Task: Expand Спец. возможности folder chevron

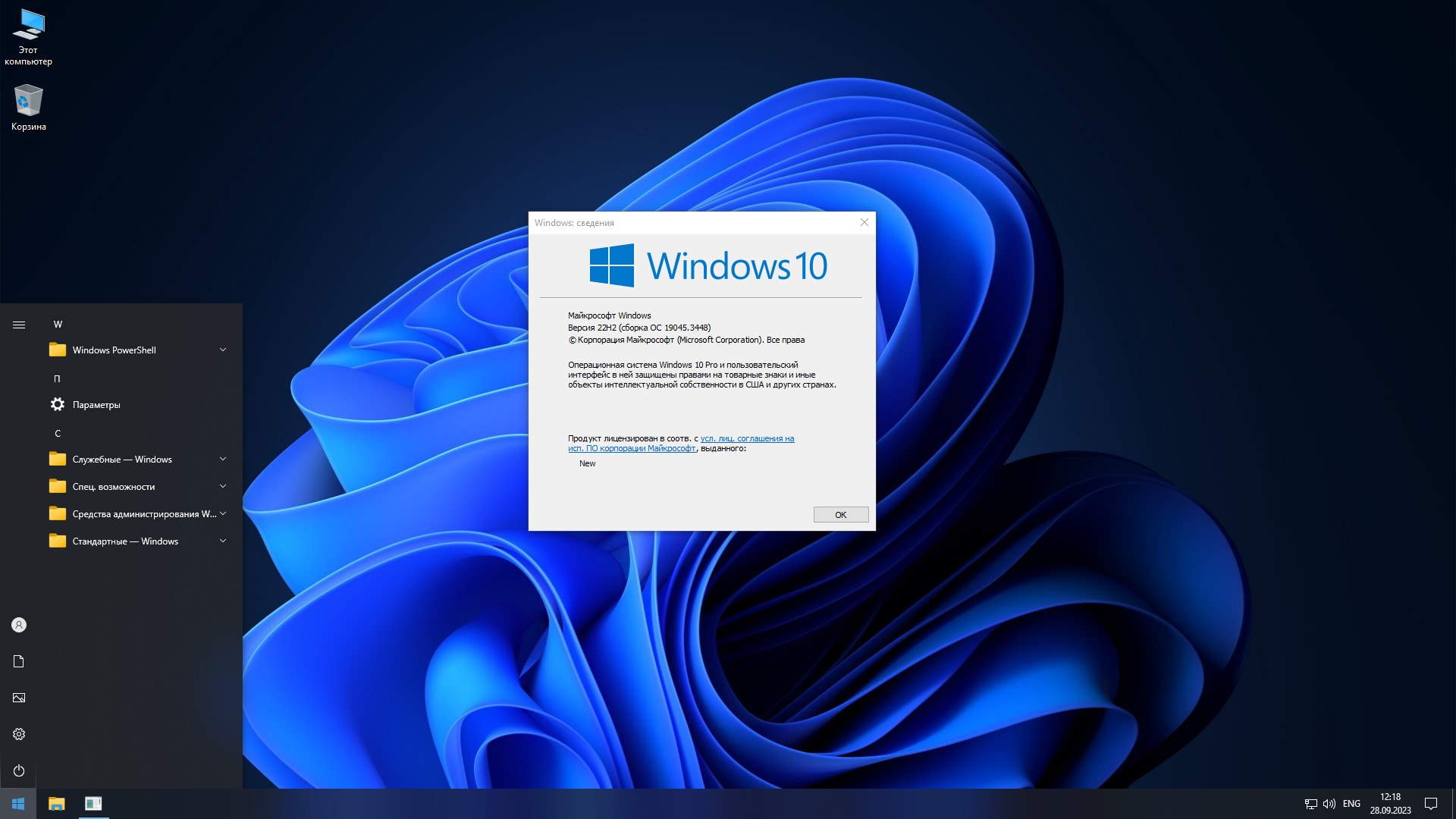Action: 223,486
